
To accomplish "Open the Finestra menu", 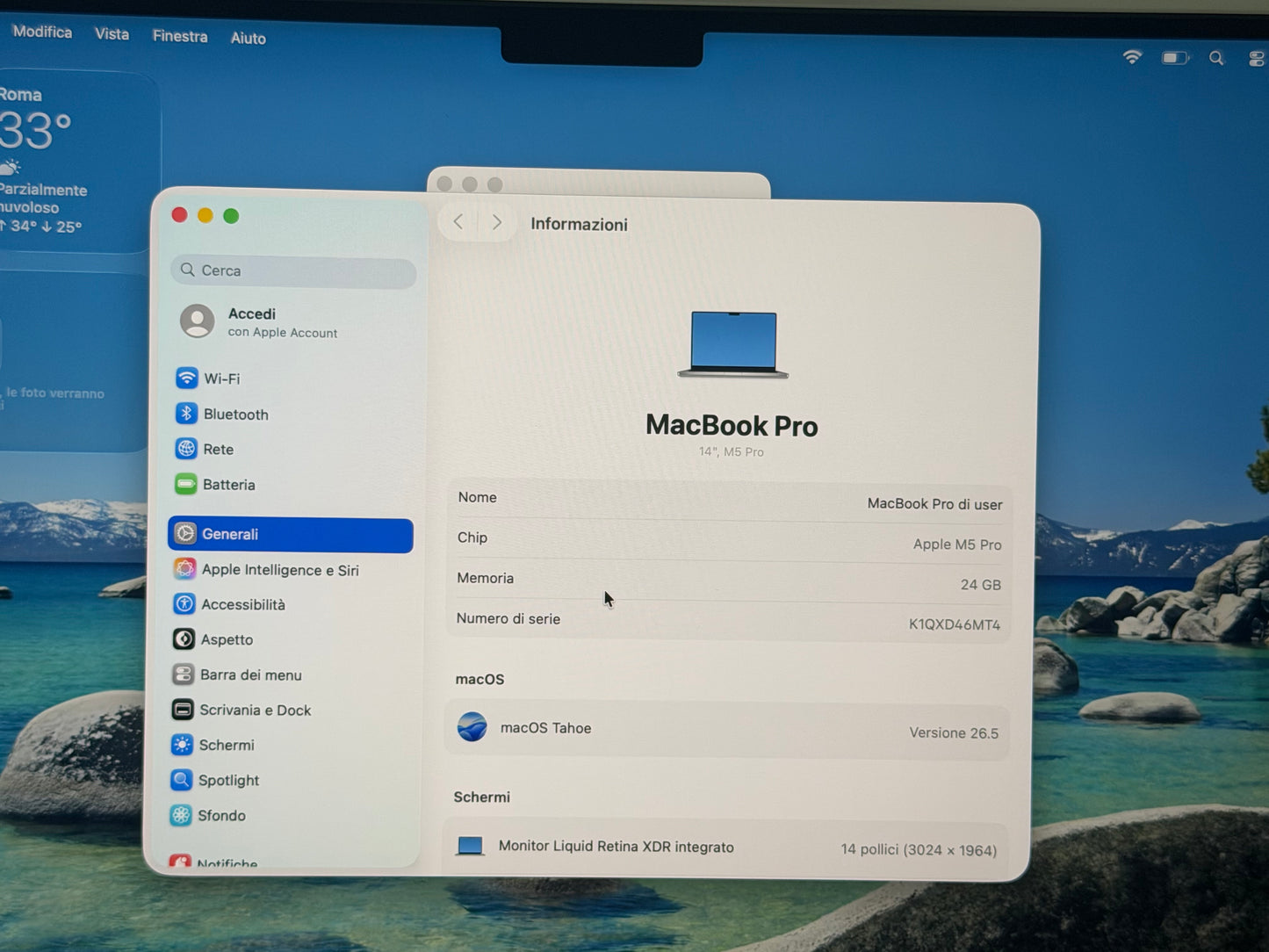I will click(x=180, y=36).
